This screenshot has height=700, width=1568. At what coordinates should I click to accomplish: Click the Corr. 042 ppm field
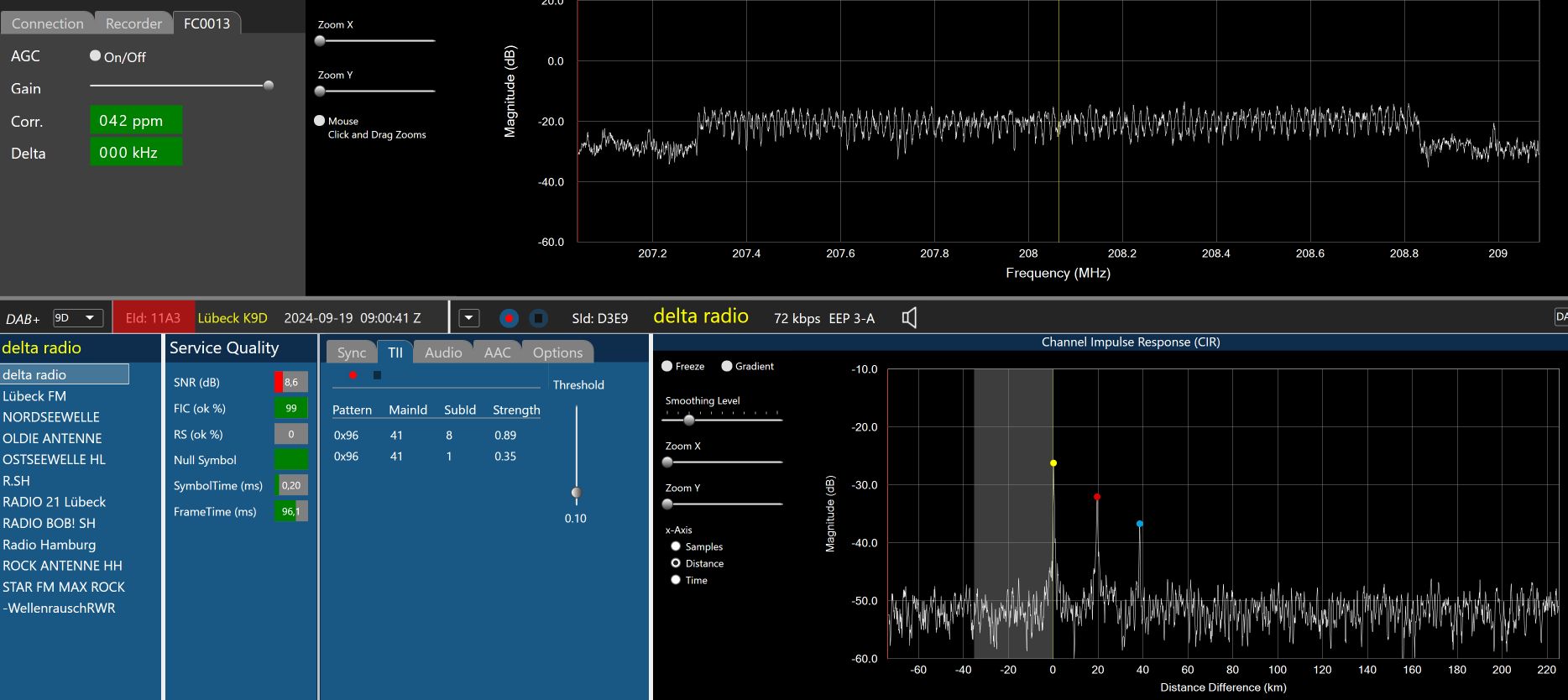136,121
